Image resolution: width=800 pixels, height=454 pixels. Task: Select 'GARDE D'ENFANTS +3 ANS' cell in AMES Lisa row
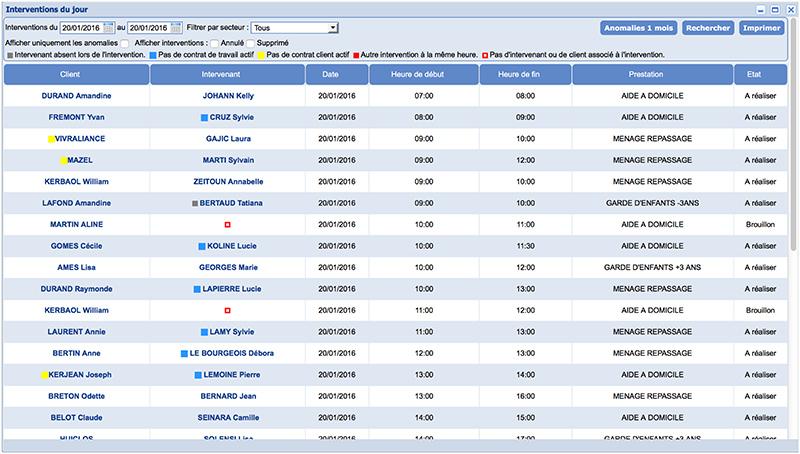coord(653,267)
